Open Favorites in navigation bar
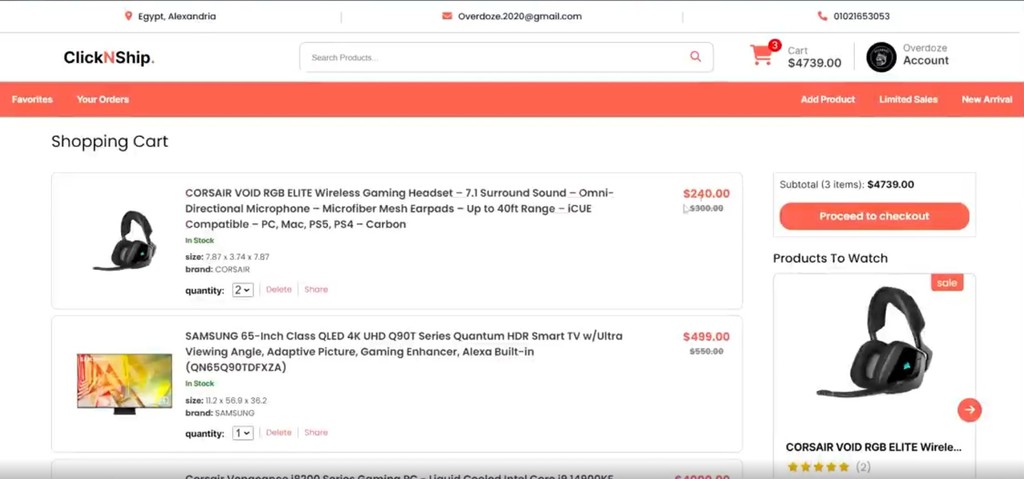The image size is (1024, 479). pos(32,99)
